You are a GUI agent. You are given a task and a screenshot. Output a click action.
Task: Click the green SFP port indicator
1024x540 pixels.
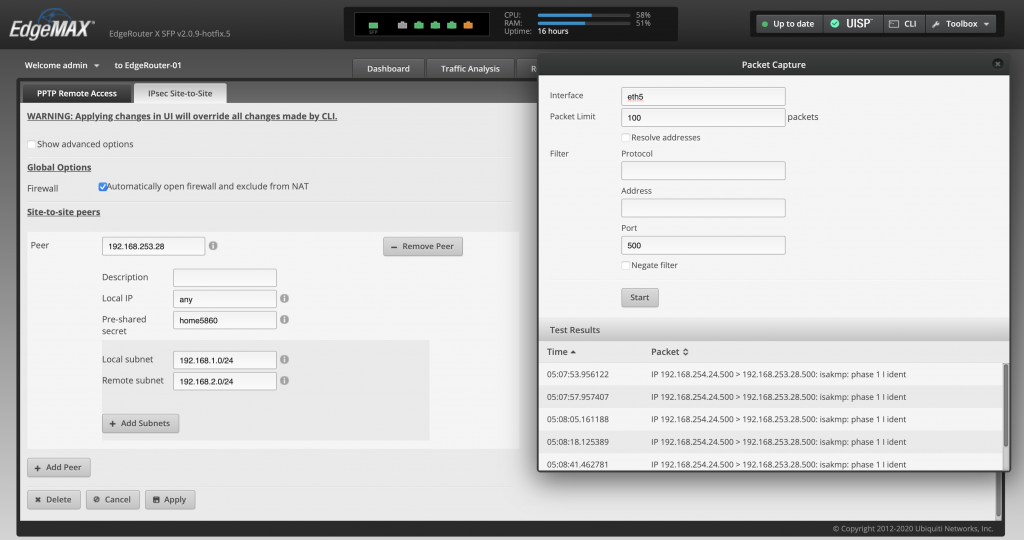pyautogui.click(x=374, y=25)
